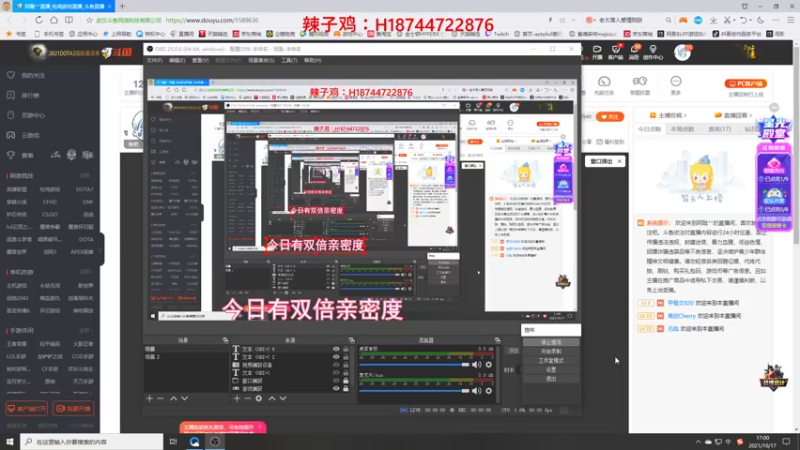This screenshot has height=450, width=800.
Task: Expand 手游休闲 全部 link in sidebar
Action: click(x=86, y=331)
